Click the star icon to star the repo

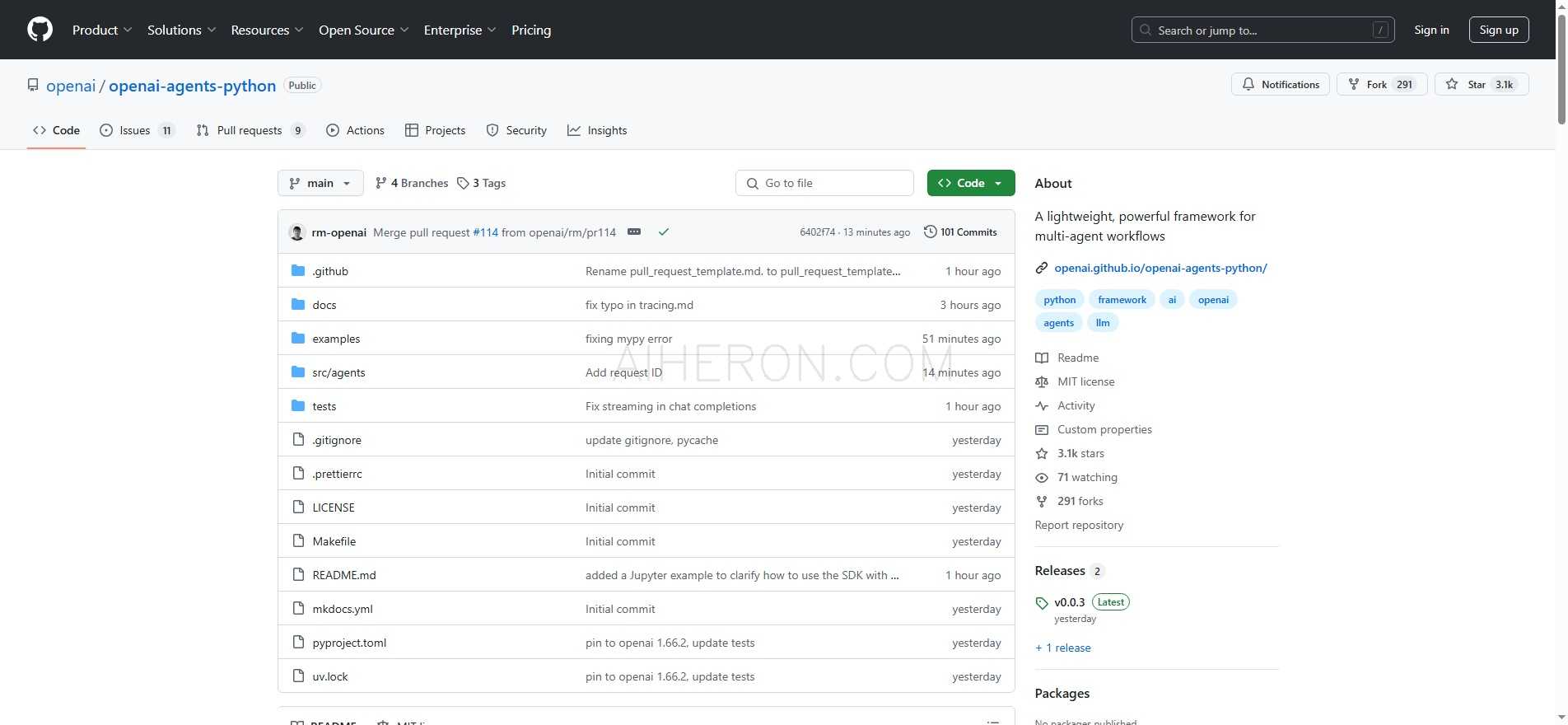pos(1452,84)
